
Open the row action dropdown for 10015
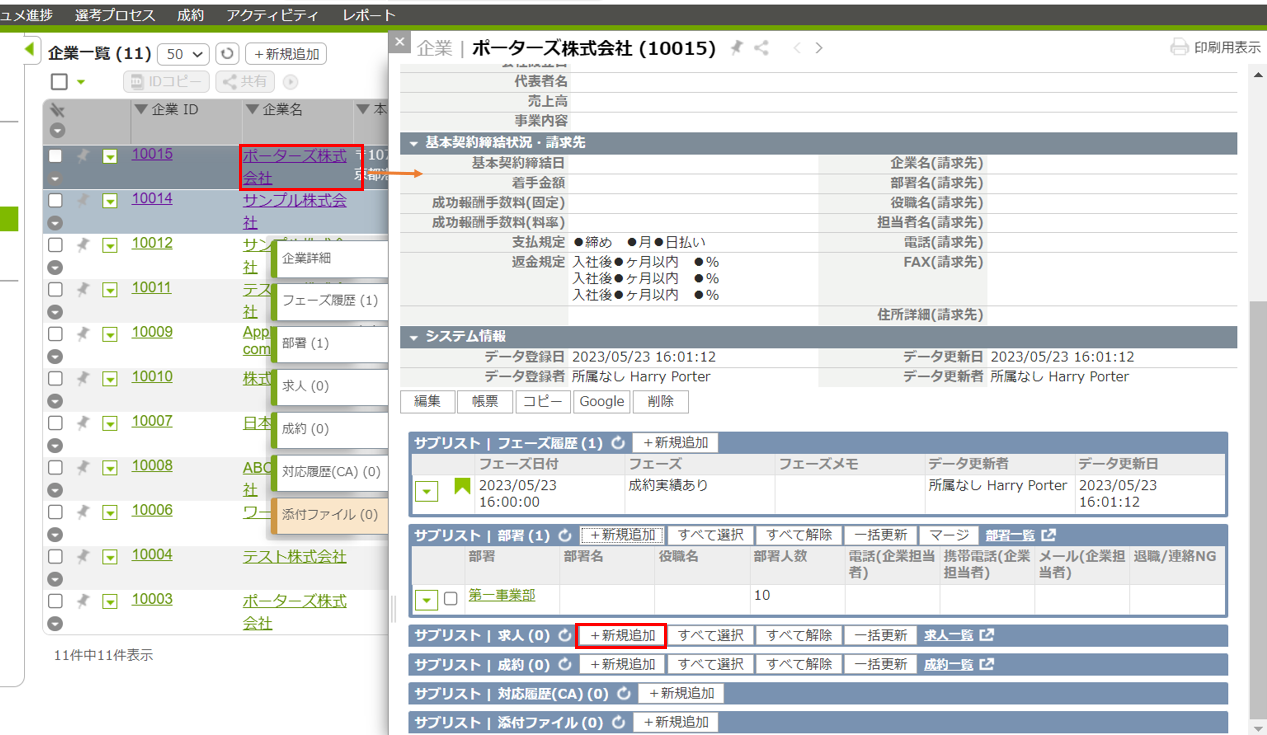(x=110, y=156)
